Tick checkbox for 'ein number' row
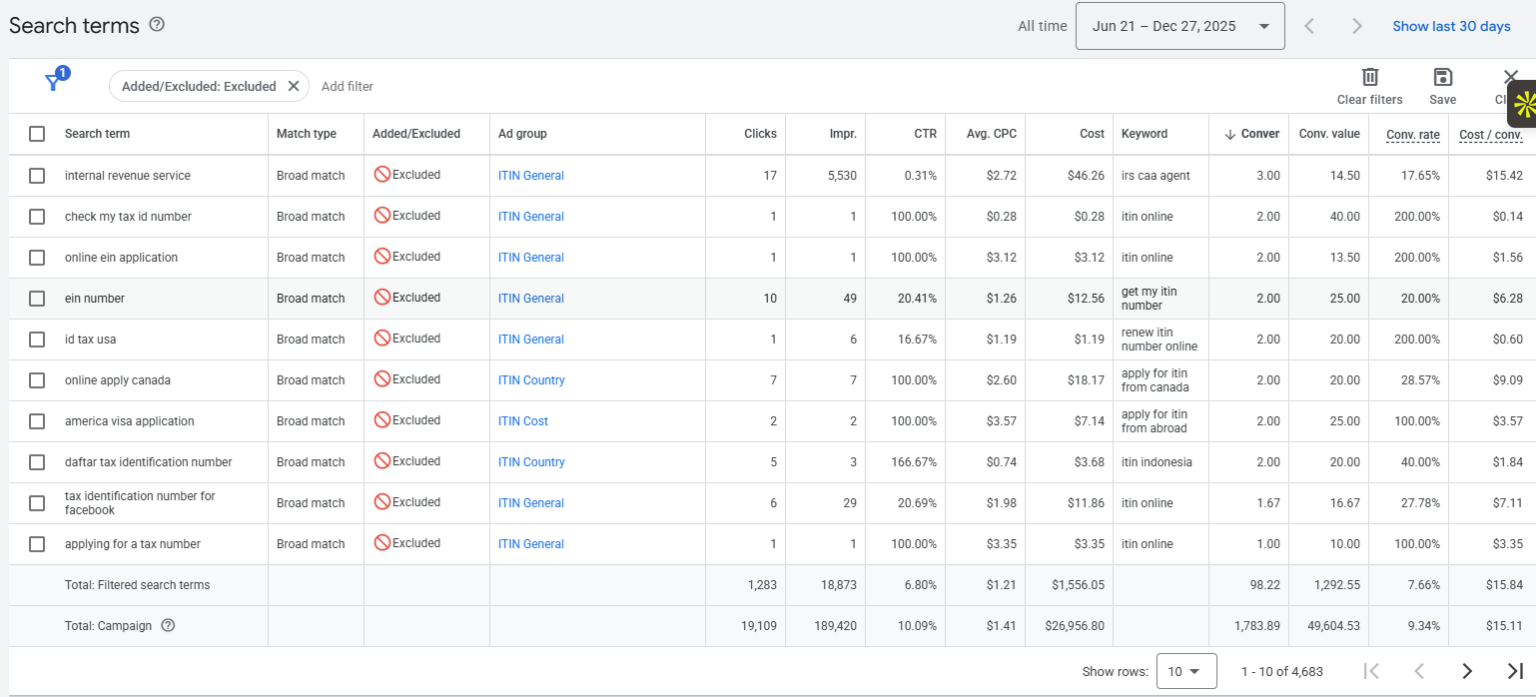This screenshot has height=697, width=1536. (x=37, y=299)
